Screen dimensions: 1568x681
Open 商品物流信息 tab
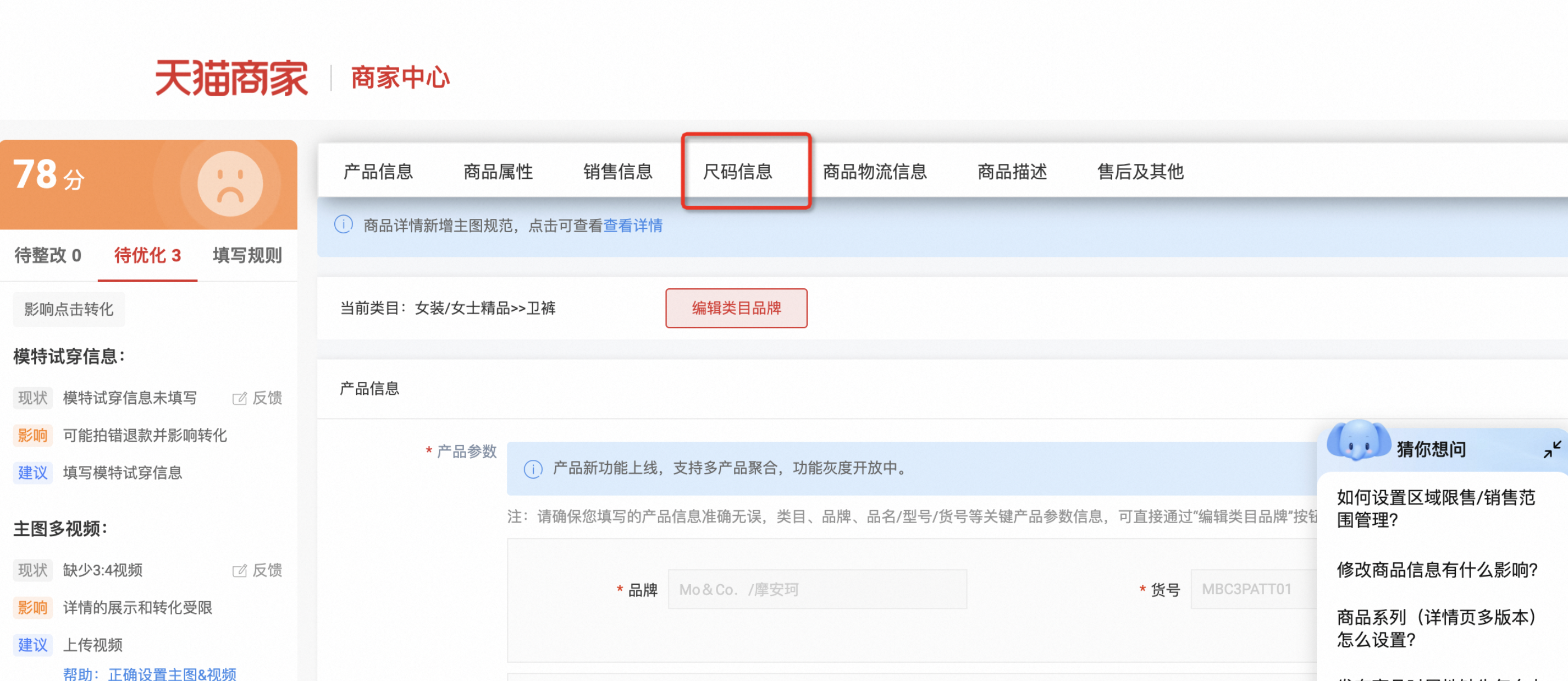pos(875,172)
